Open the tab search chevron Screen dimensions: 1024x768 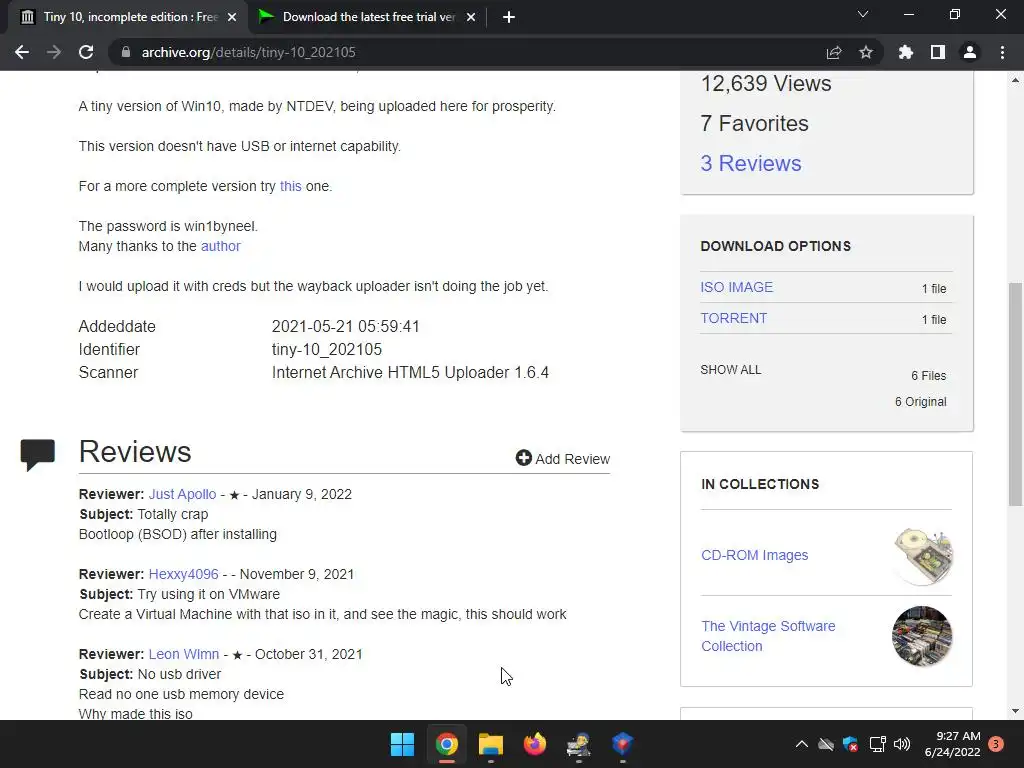coord(863,14)
